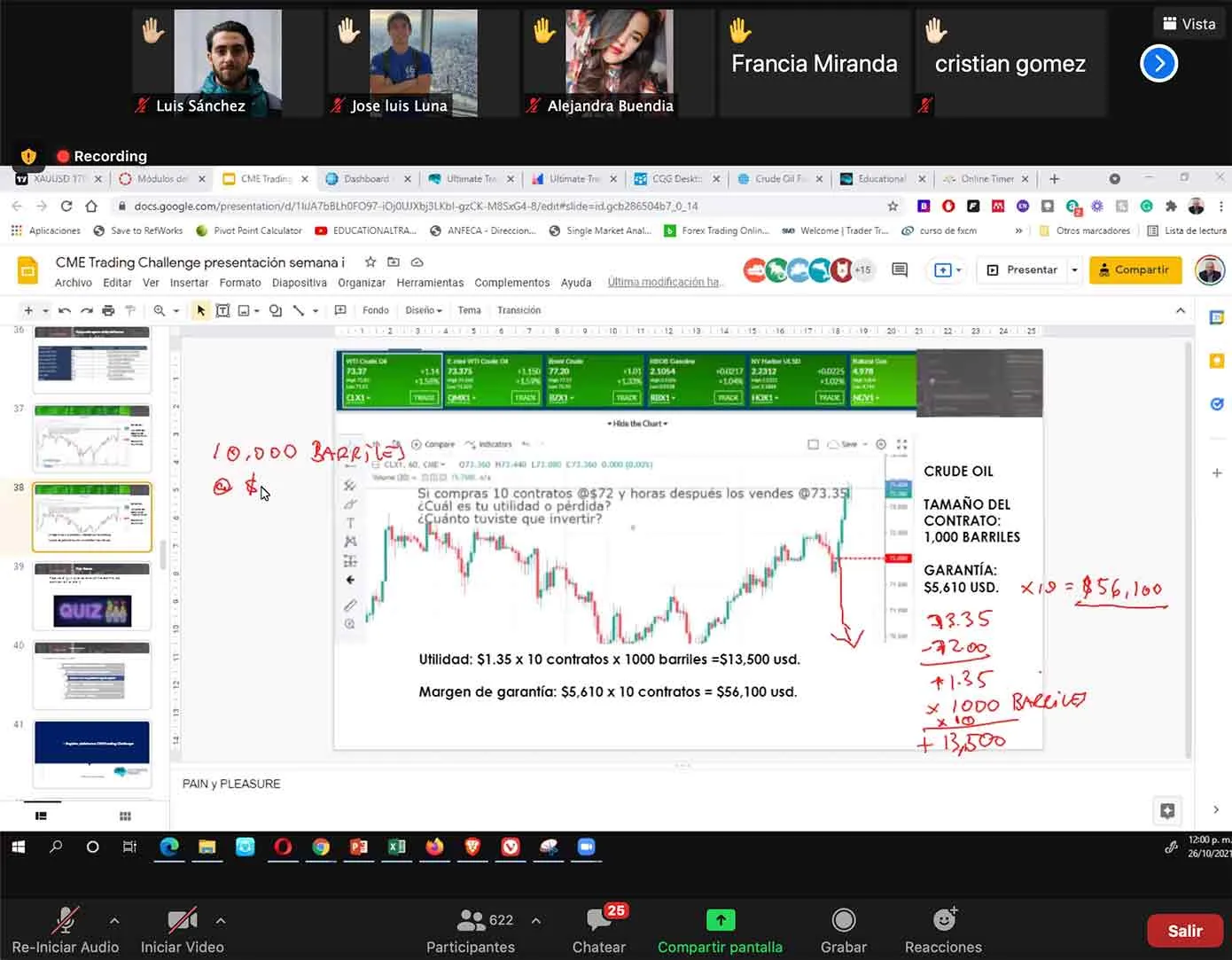Open new slide layout dropdown arrow
Image resolution: width=1232 pixels, height=960 pixels.
click(x=45, y=310)
